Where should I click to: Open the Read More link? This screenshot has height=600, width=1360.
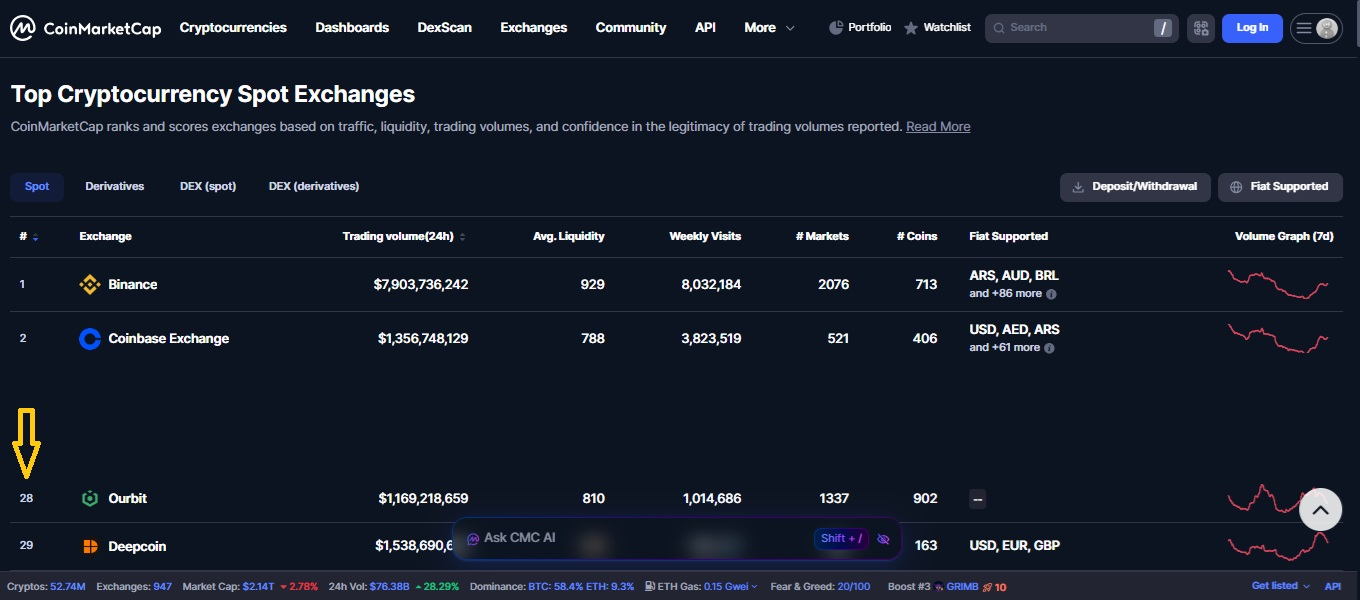938,127
